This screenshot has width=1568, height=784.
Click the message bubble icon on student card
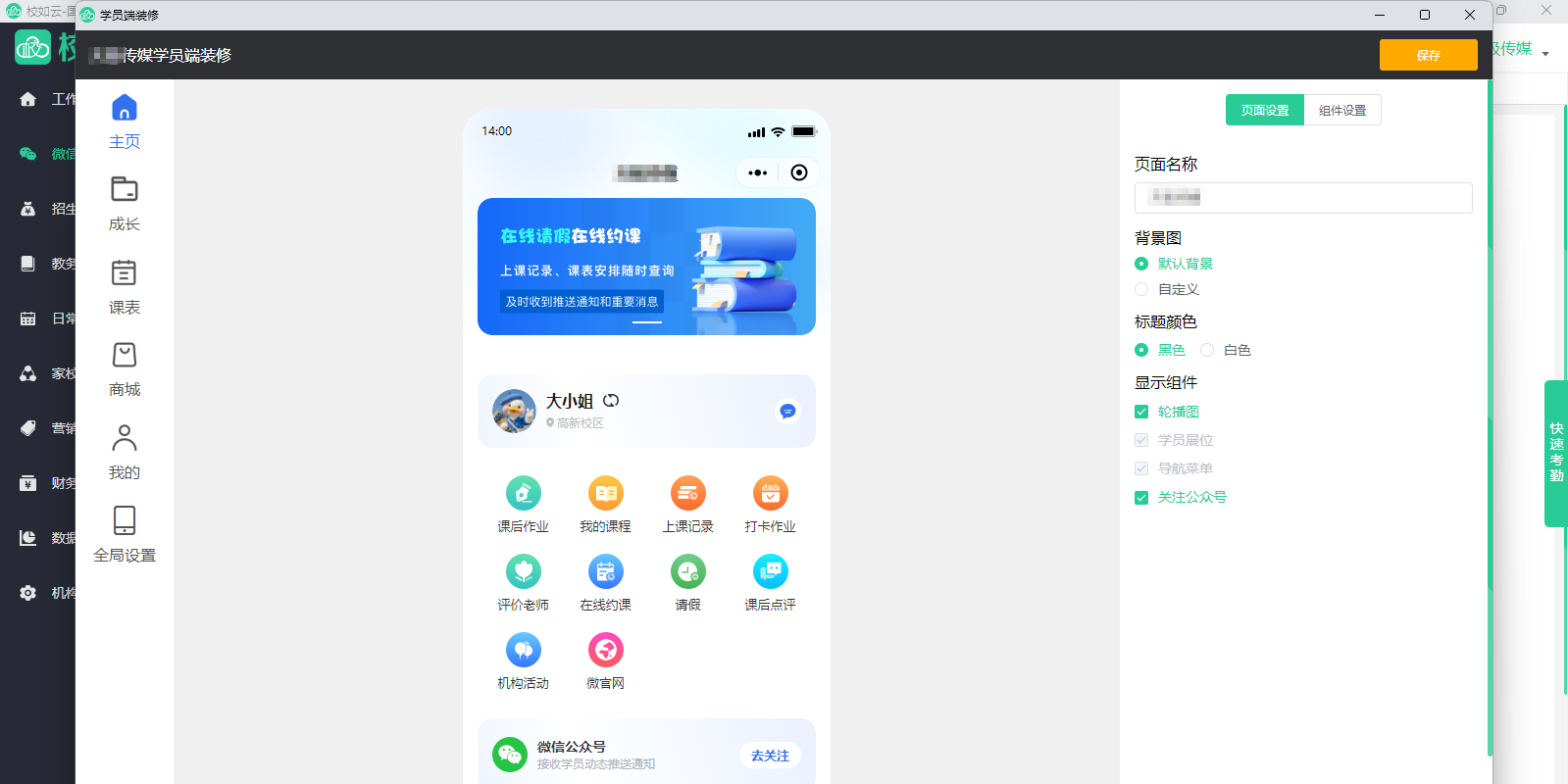pos(787,412)
